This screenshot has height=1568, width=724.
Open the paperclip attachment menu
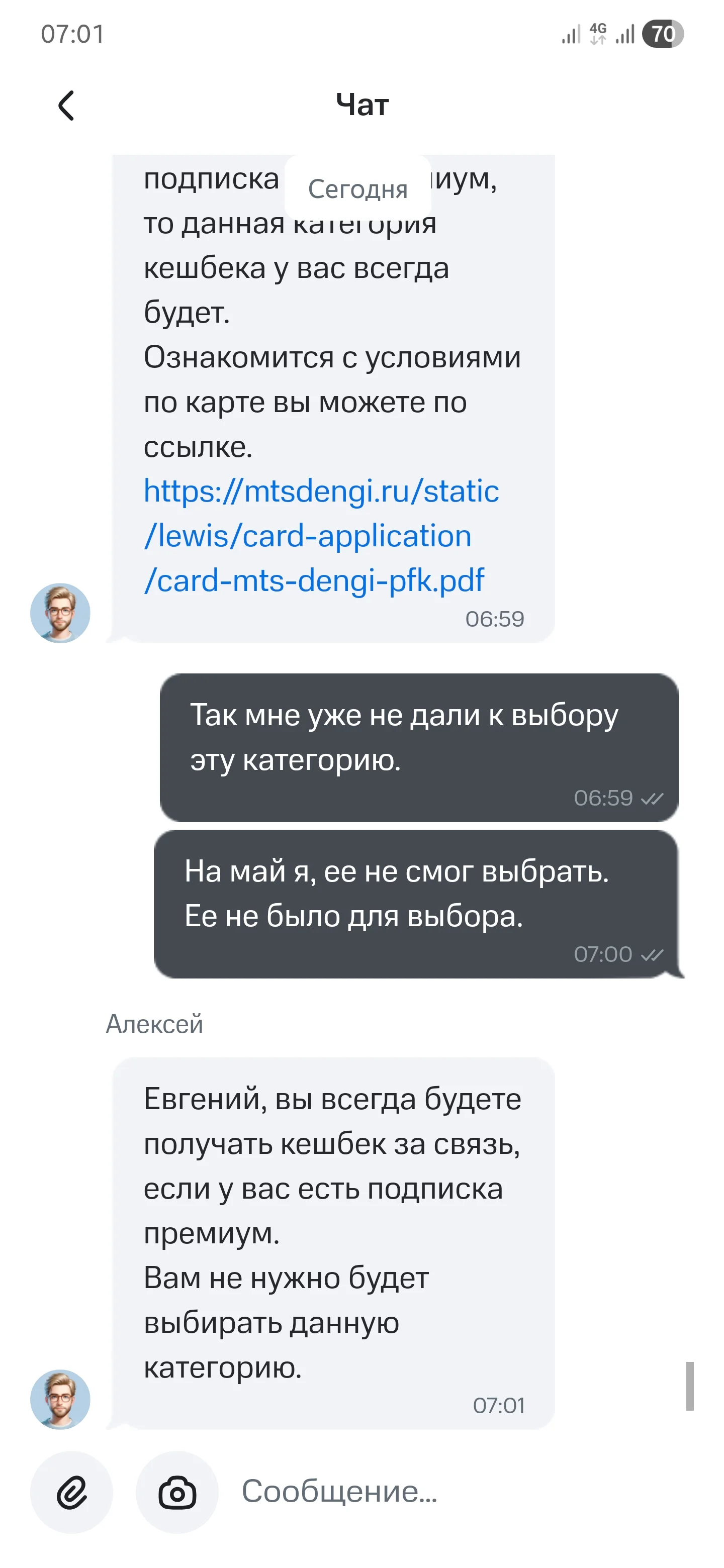pos(72,1492)
